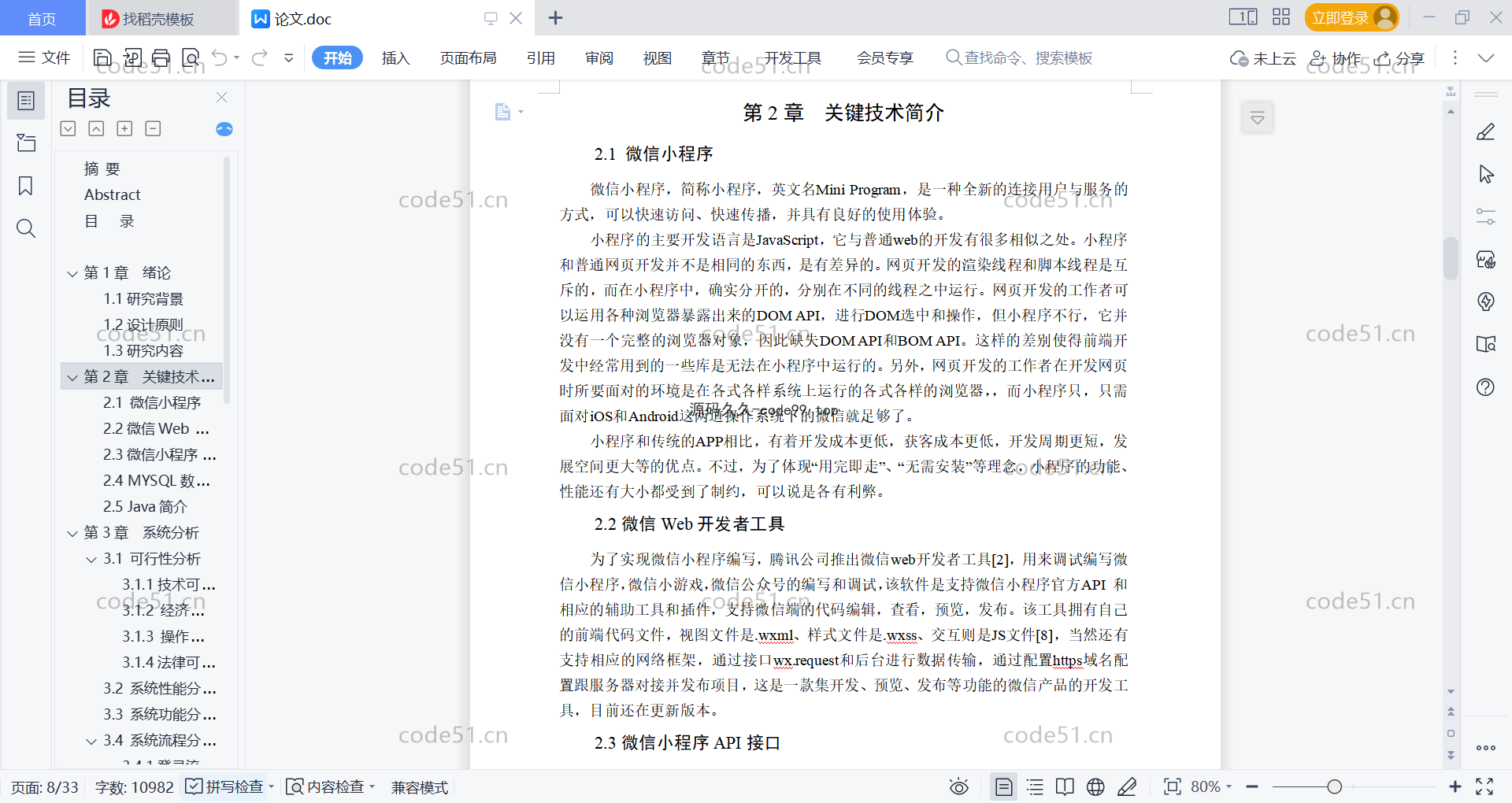Collapse 第1章 绪论 tree node
The width and height of the screenshot is (1512, 803).
click(72, 273)
